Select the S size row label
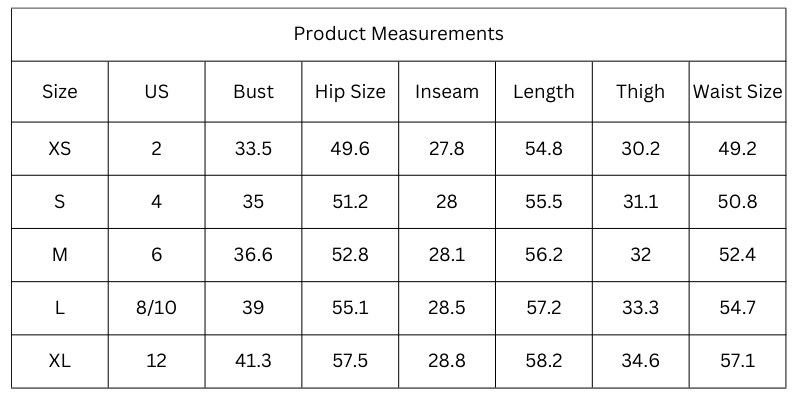Viewport: 800px width, 400px height. click(60, 202)
